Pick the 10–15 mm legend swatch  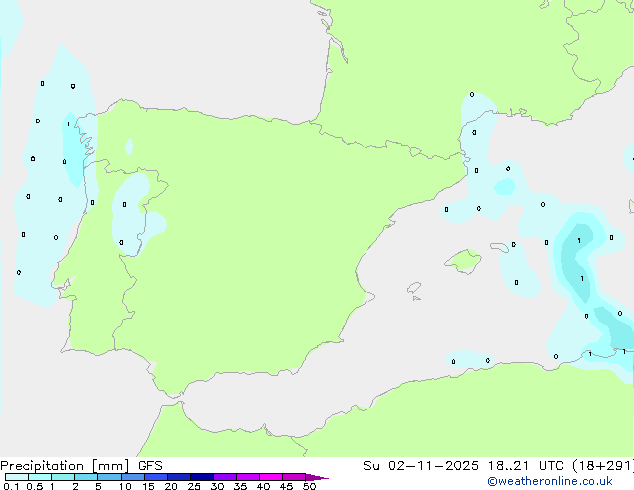pyautogui.click(x=133, y=477)
